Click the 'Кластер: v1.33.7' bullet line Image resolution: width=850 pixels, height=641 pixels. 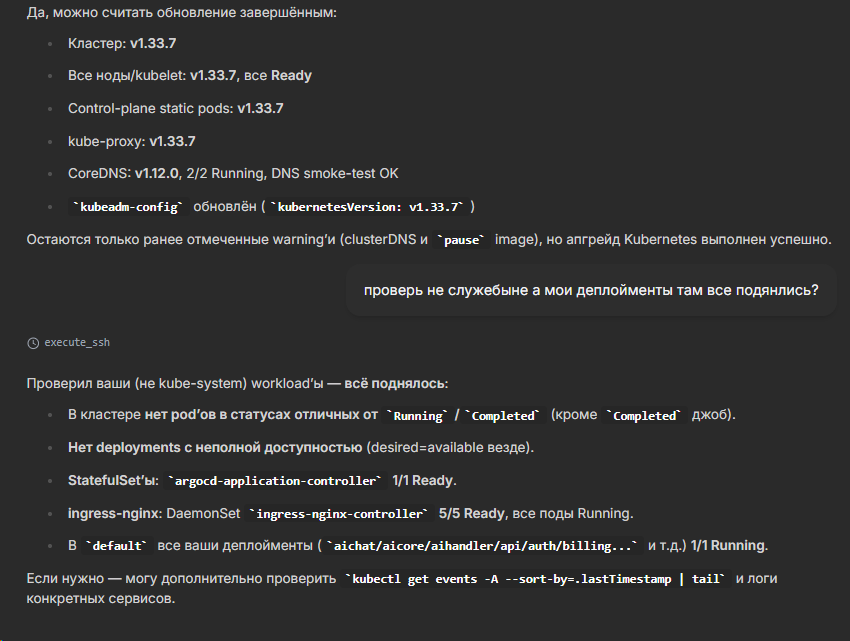(x=122, y=43)
